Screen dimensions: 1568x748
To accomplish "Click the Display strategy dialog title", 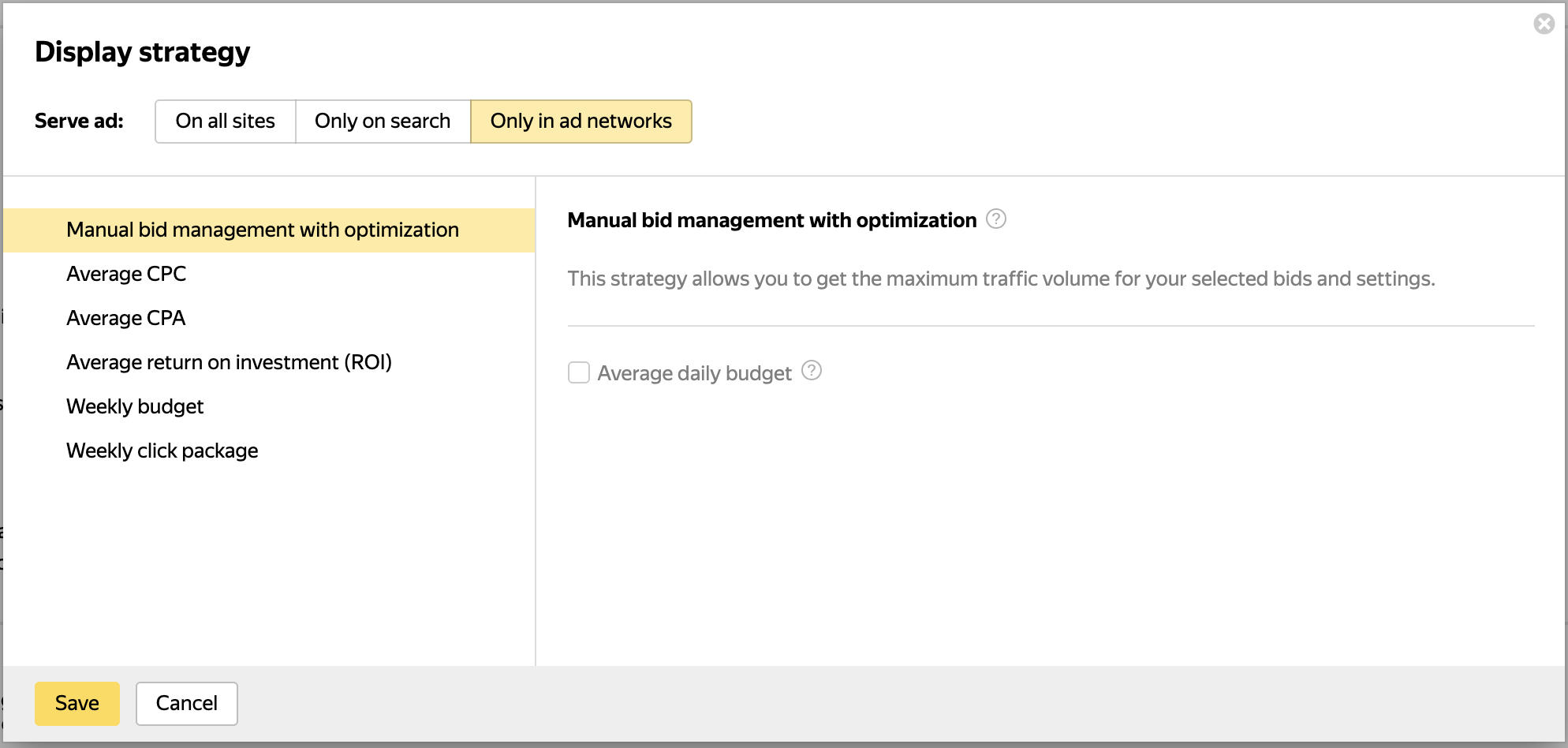I will coord(143,52).
